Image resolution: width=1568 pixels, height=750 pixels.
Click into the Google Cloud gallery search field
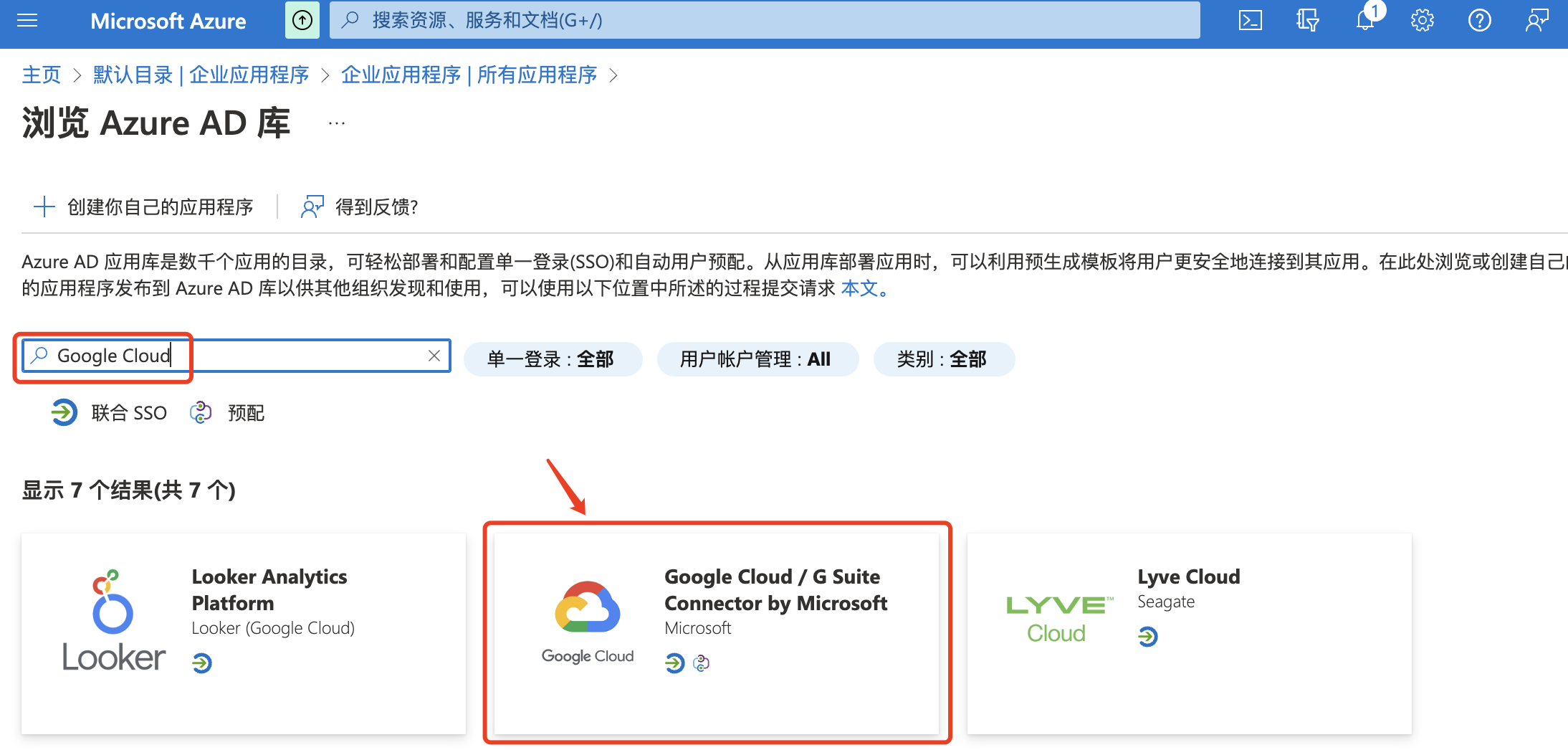pyautogui.click(x=236, y=356)
